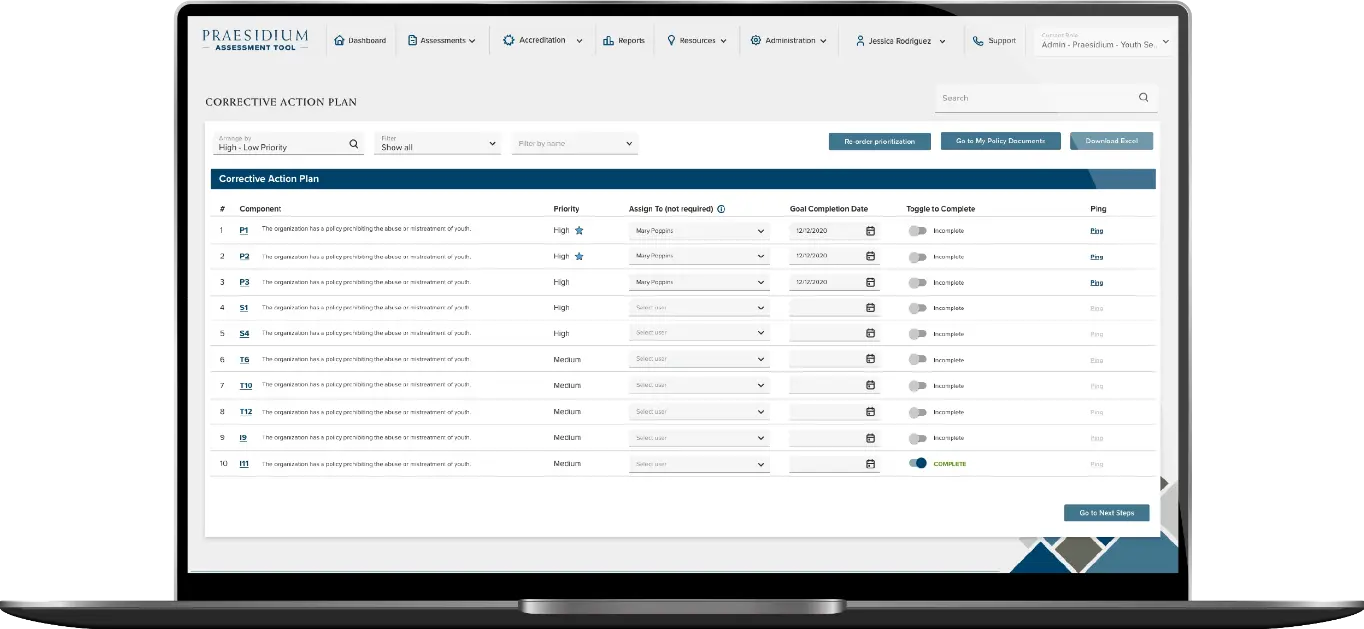Click the search magnifier icon in top search box
Viewport: 1364px width, 629px height.
(1143, 98)
